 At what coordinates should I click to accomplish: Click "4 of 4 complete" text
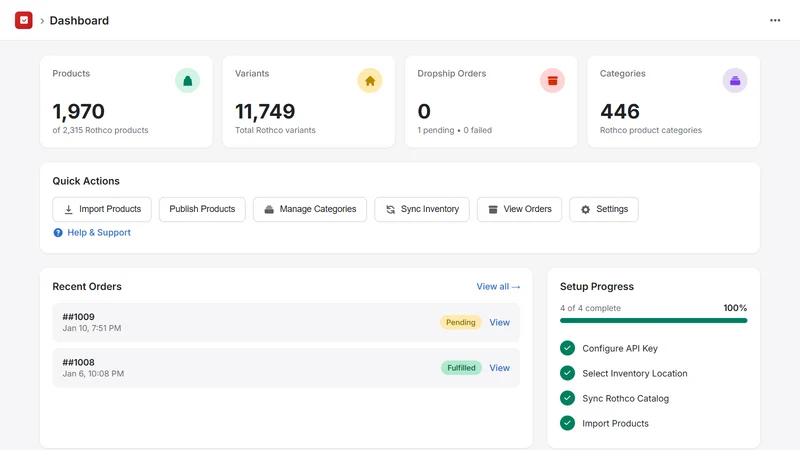click(590, 308)
